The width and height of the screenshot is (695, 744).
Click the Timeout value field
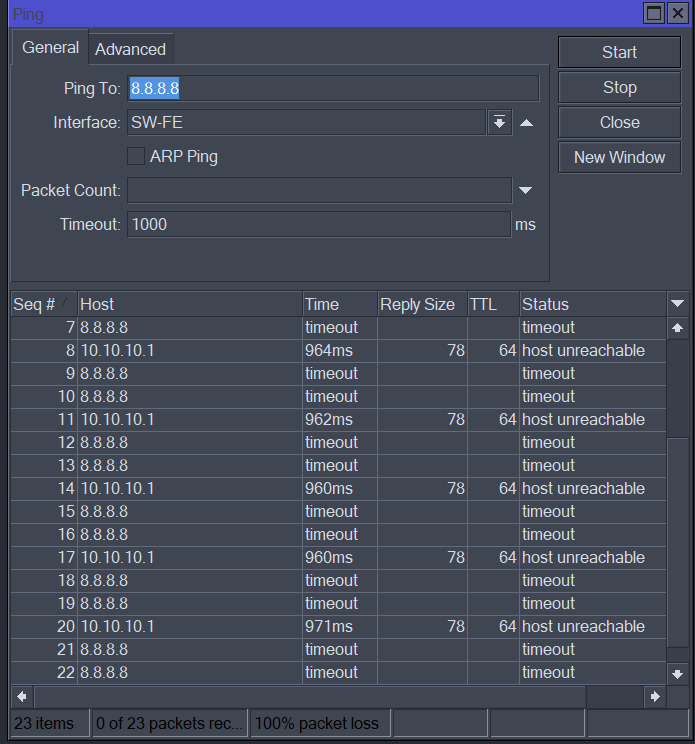[319, 224]
